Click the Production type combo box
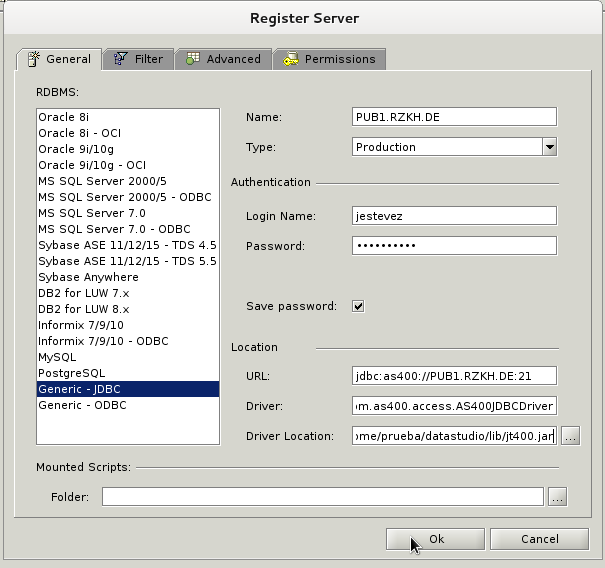Screen dimensions: 605x568 click(x=454, y=147)
